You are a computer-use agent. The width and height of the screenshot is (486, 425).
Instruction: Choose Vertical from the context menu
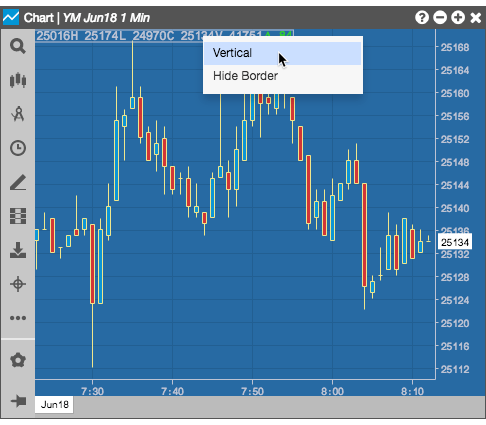(283, 53)
